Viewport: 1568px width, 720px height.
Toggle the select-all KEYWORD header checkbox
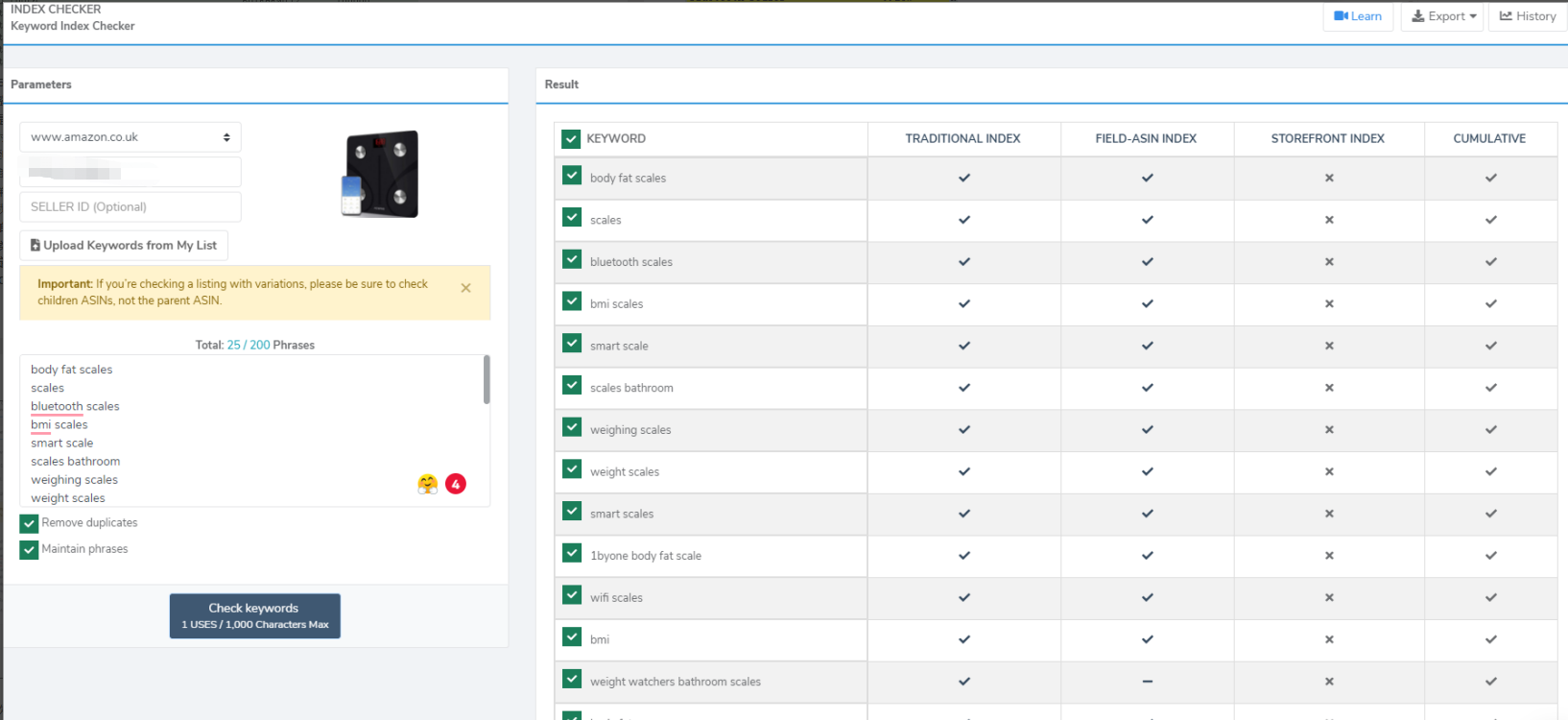571,139
